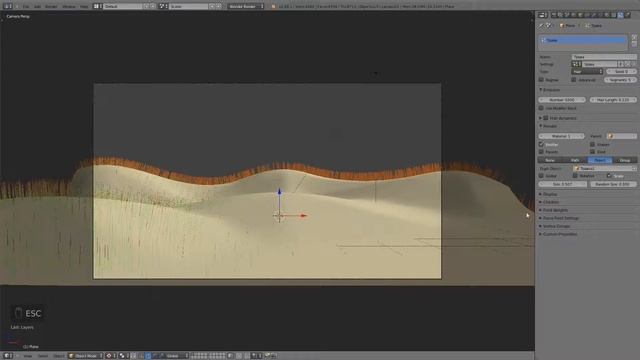Image resolution: width=640 pixels, height=360 pixels.
Task: Open the World properties tab icon
Action: [x=573, y=15]
